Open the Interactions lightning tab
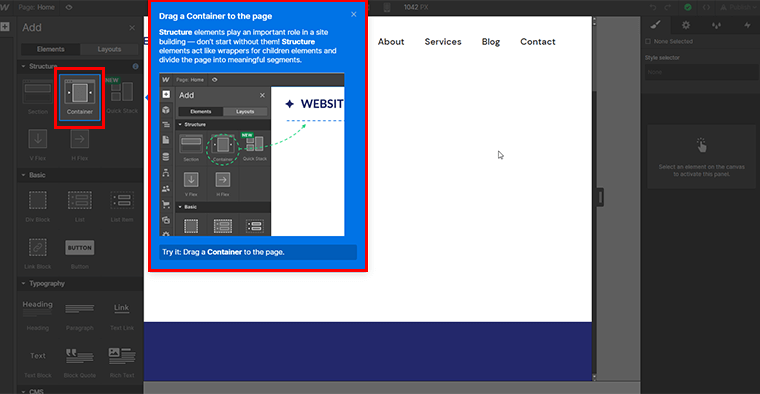Viewport: 760px width, 394px height. tap(747, 25)
